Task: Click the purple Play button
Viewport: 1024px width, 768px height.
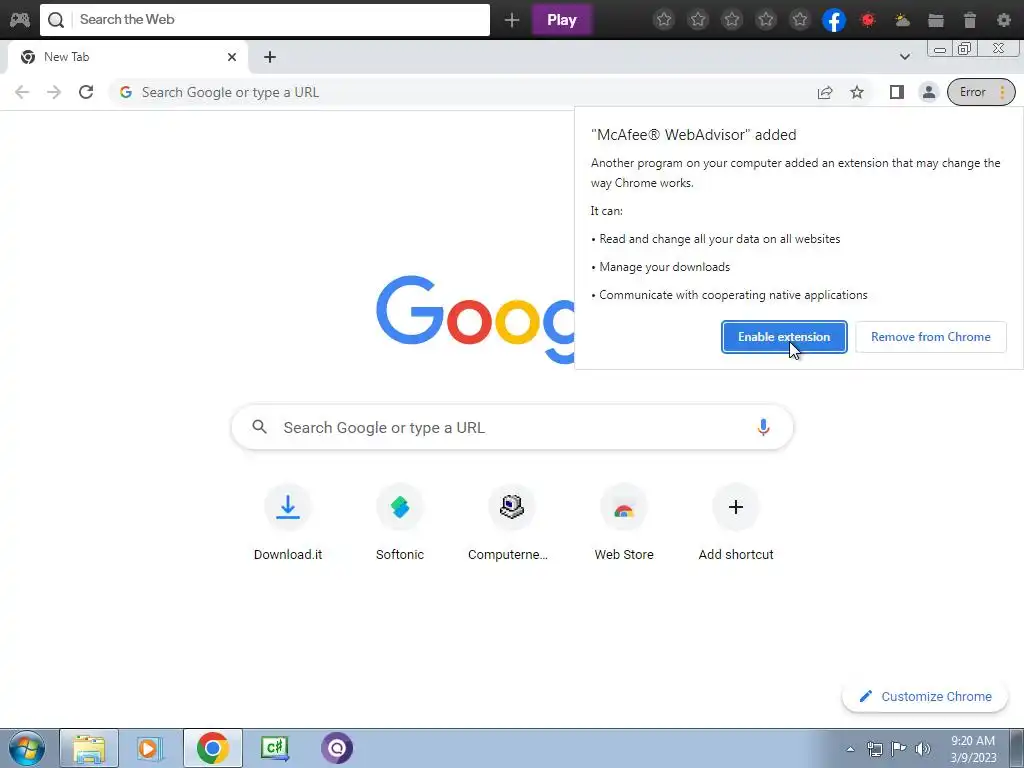Action: coord(562,20)
